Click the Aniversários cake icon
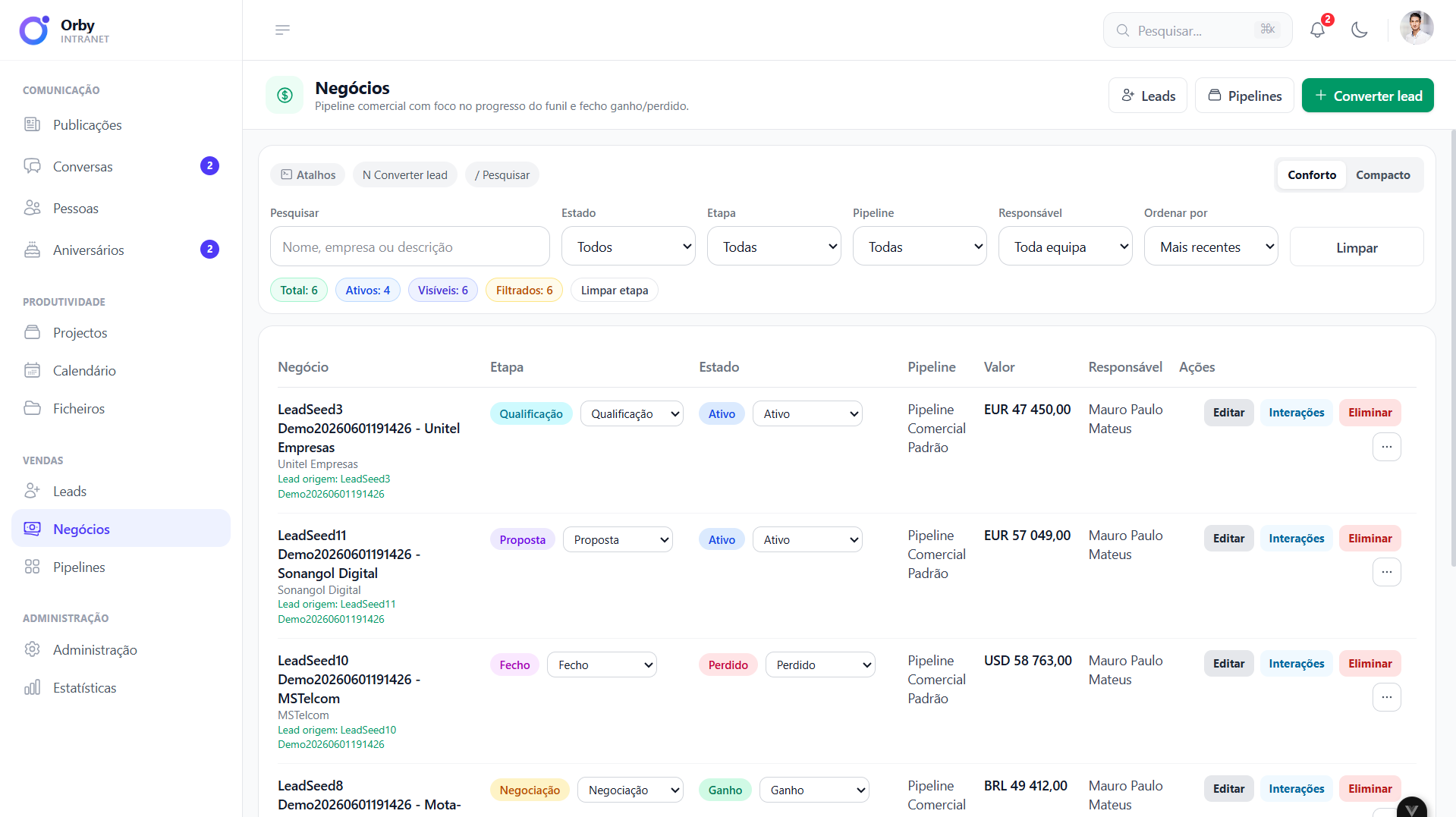 pyautogui.click(x=32, y=250)
